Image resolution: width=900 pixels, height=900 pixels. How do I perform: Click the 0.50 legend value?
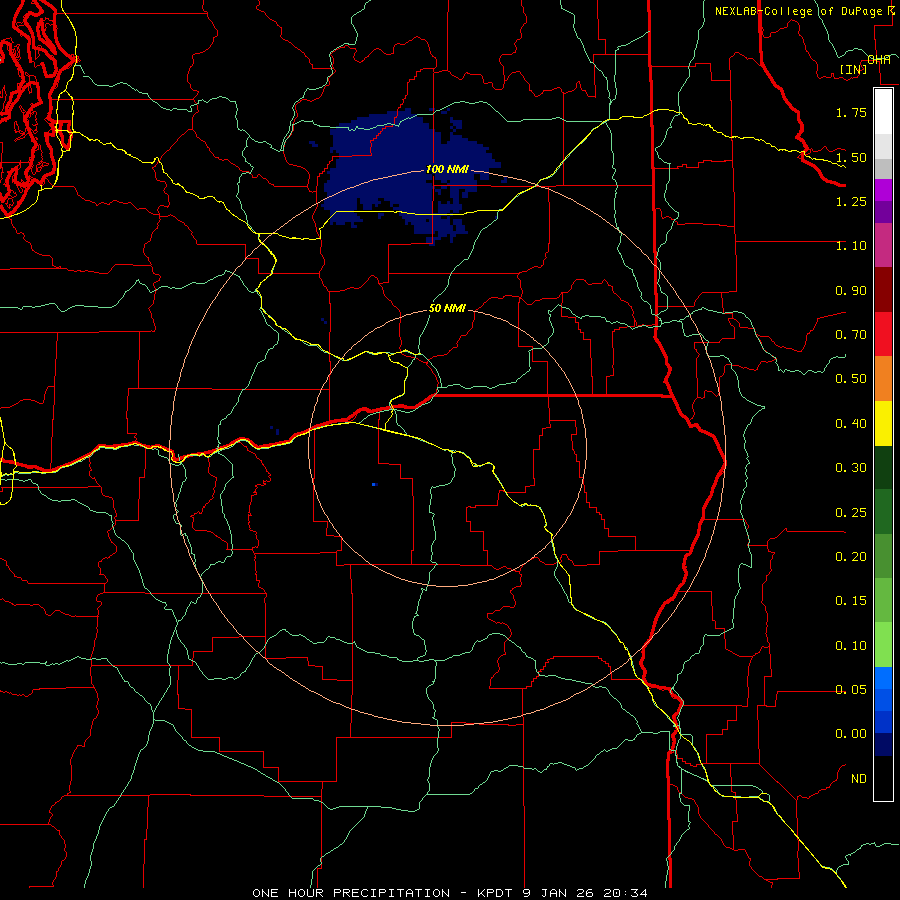851,379
